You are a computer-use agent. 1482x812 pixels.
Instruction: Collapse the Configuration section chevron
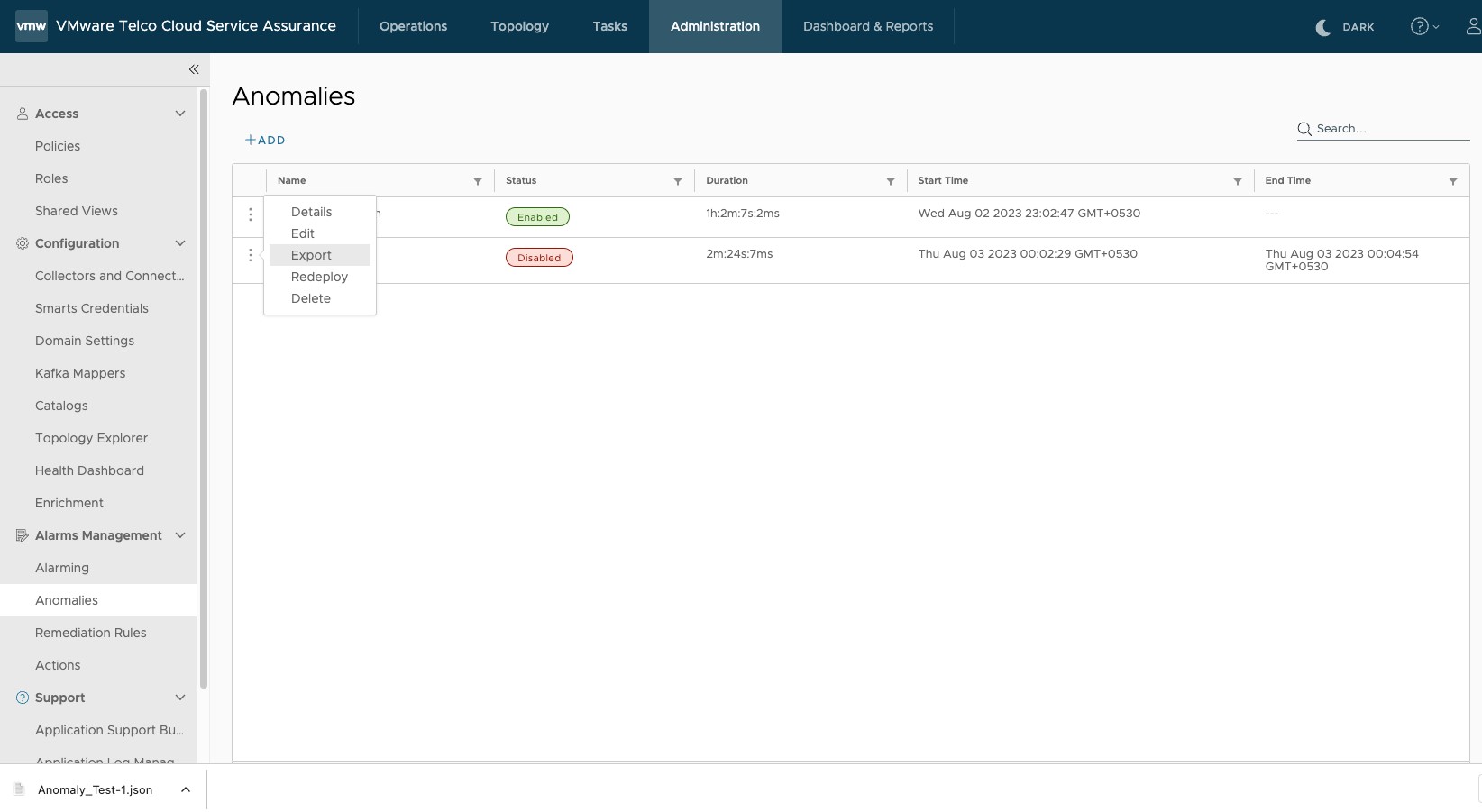point(180,243)
